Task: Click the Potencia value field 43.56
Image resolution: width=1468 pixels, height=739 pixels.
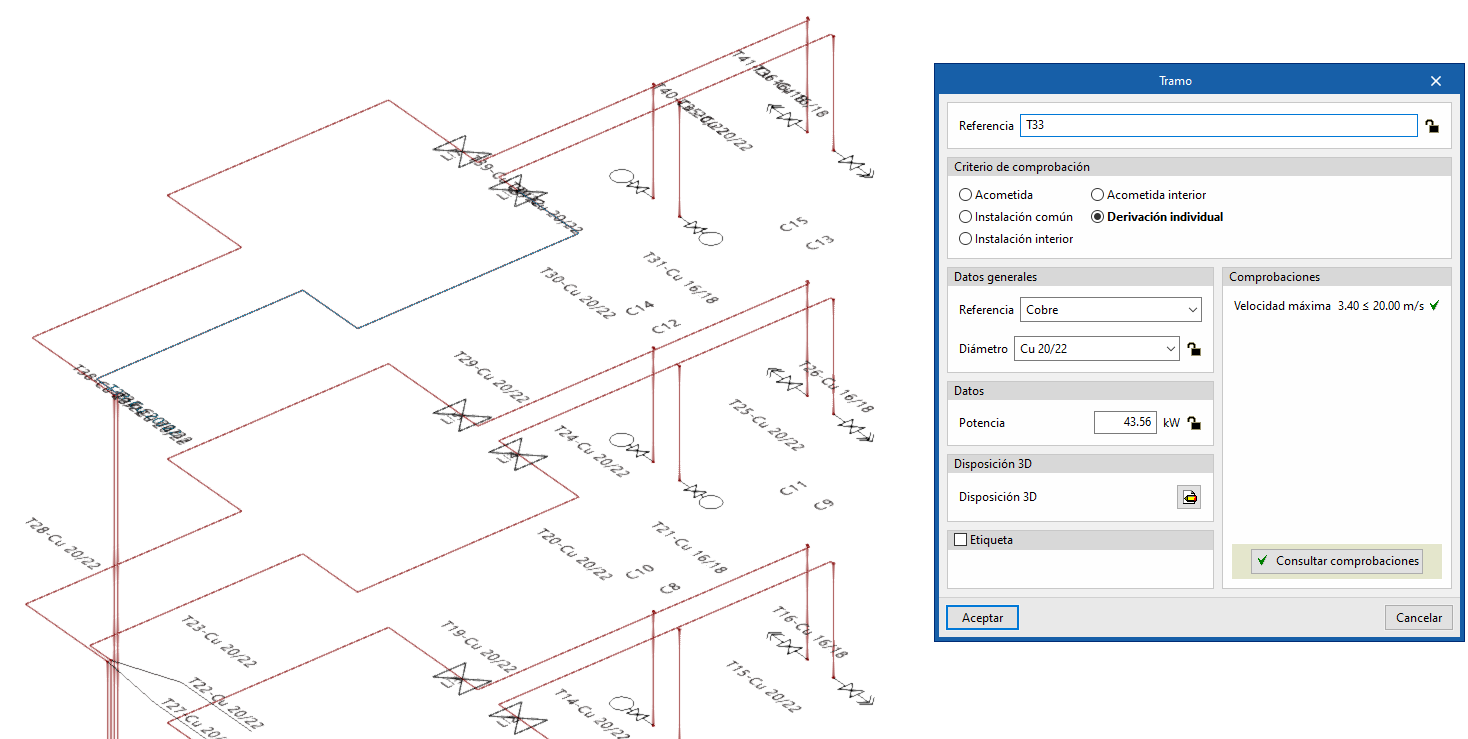Action: point(1125,423)
